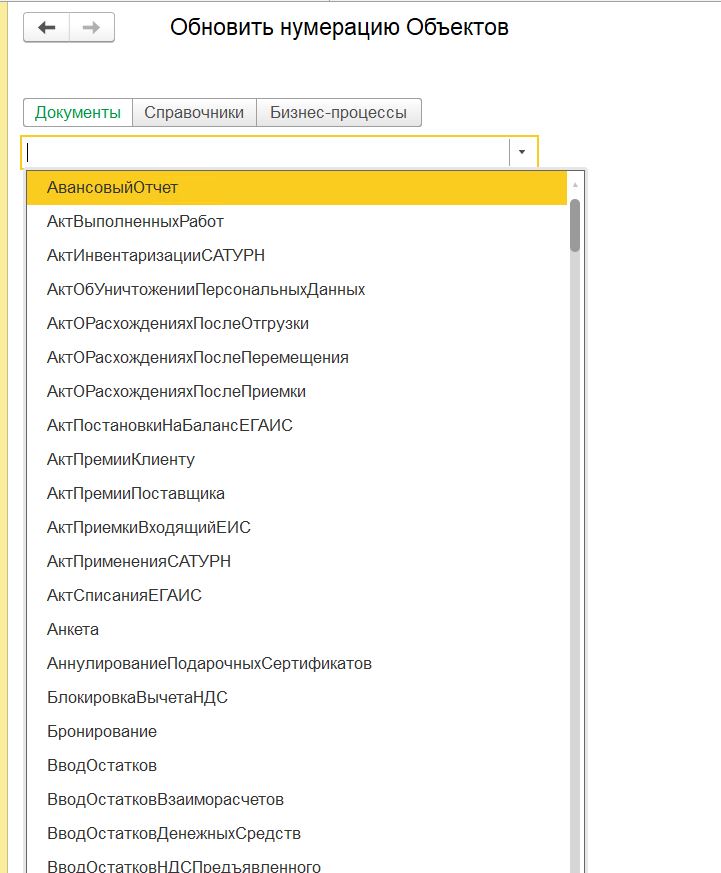Pick АктПриемкиВходящийЕИС
The height and width of the screenshot is (873, 721).
click(x=297, y=527)
